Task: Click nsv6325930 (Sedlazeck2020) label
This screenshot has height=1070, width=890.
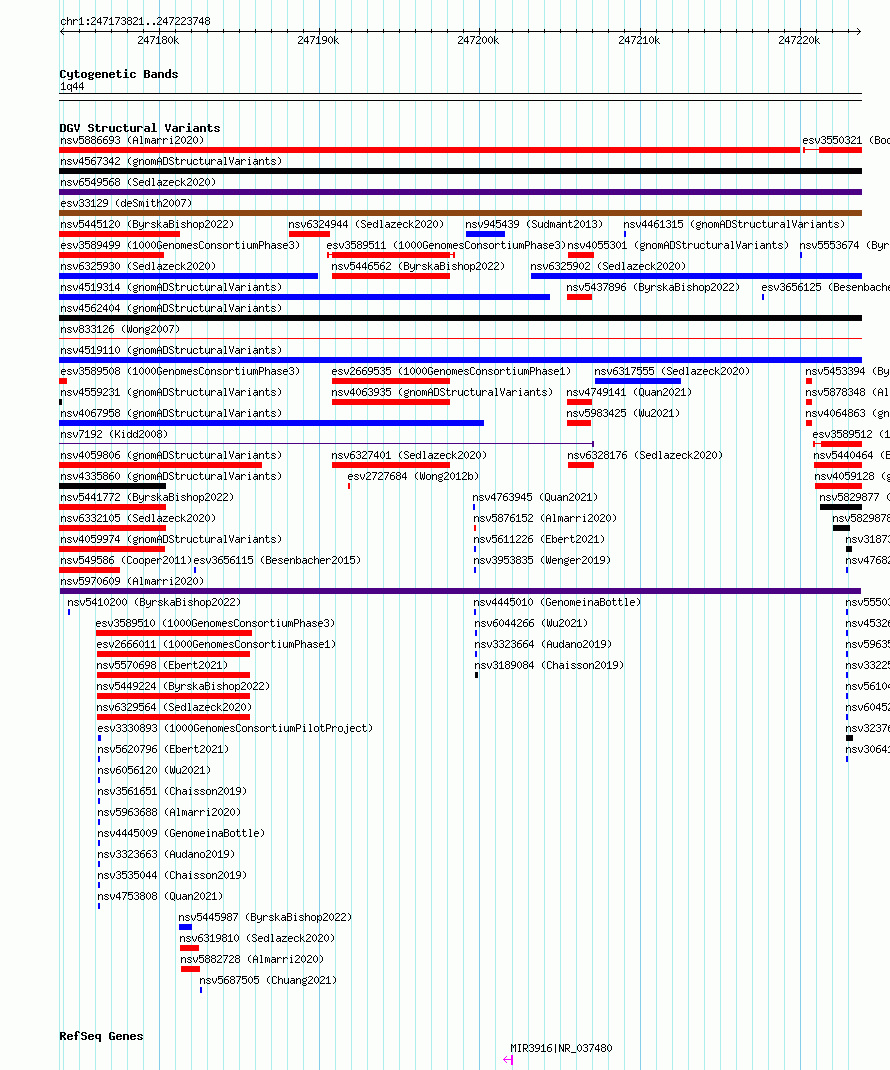Action: point(138,266)
